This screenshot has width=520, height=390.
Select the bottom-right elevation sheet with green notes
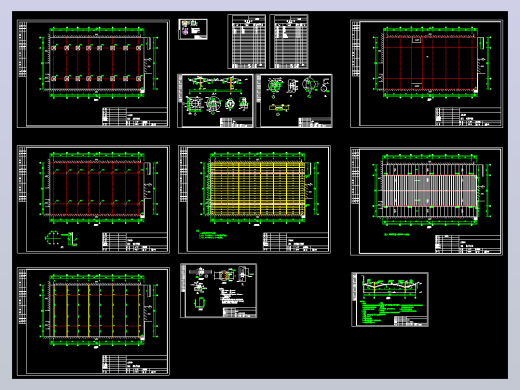coord(390,299)
